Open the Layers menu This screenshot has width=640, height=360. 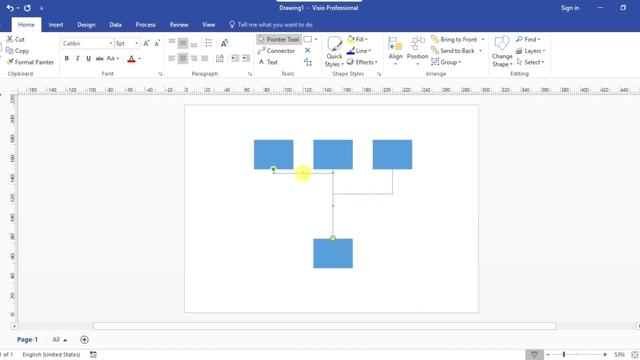point(531,51)
